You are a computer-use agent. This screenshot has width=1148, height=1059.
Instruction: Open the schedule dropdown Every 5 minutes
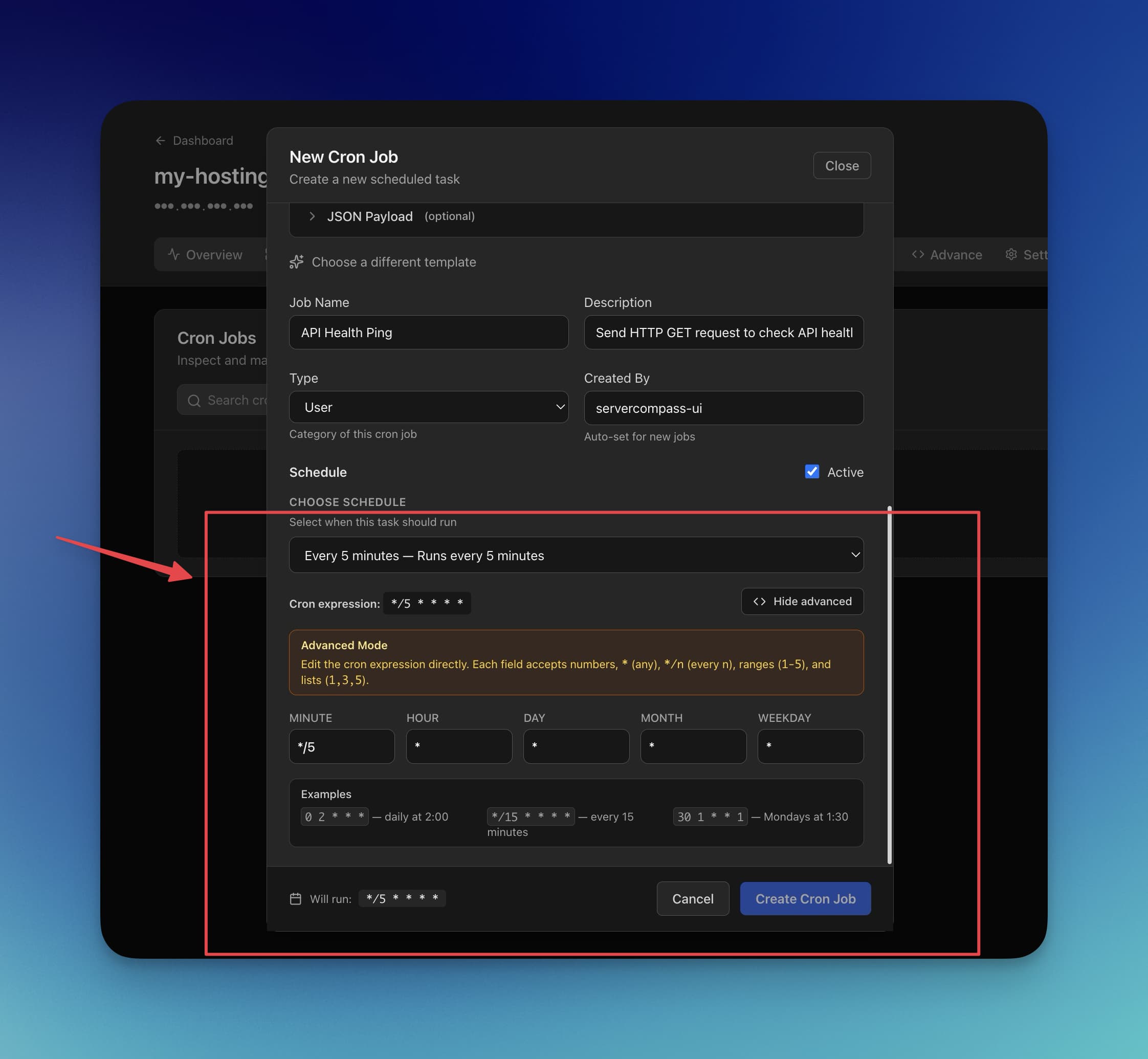click(x=576, y=555)
